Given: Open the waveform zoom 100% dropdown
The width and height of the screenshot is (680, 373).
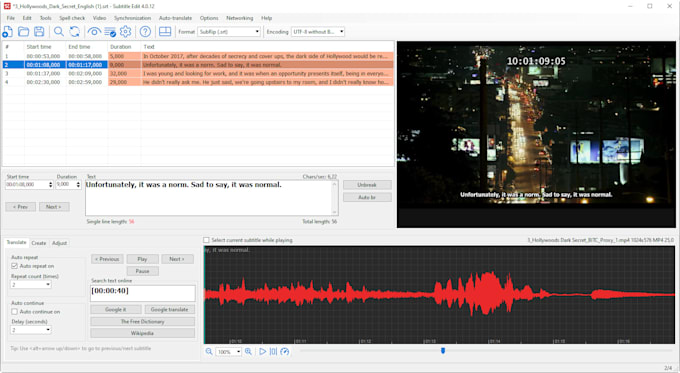Looking at the screenshot, I should [238, 352].
